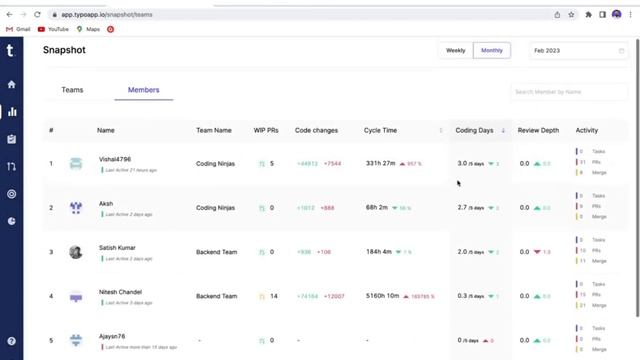This screenshot has height=360, width=640.
Task: Open browser extensions puzzle icon
Action: [x=588, y=15]
